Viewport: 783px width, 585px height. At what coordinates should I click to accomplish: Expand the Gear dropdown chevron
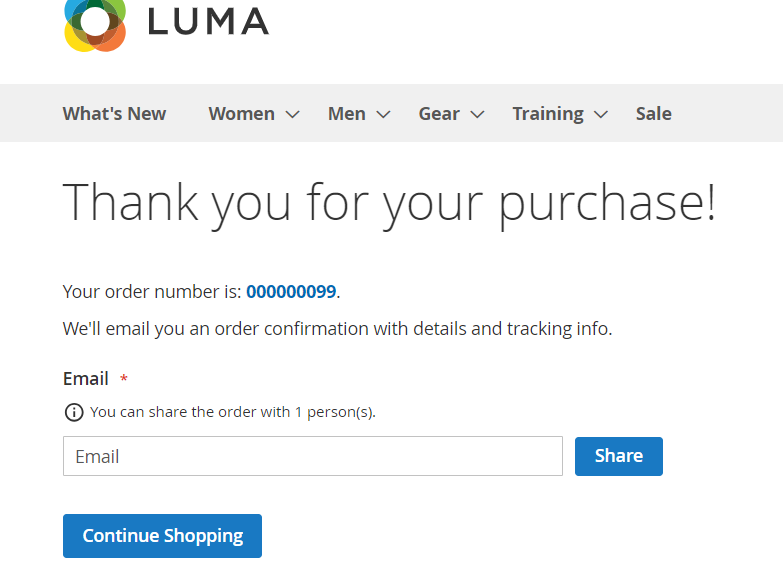[x=477, y=115]
